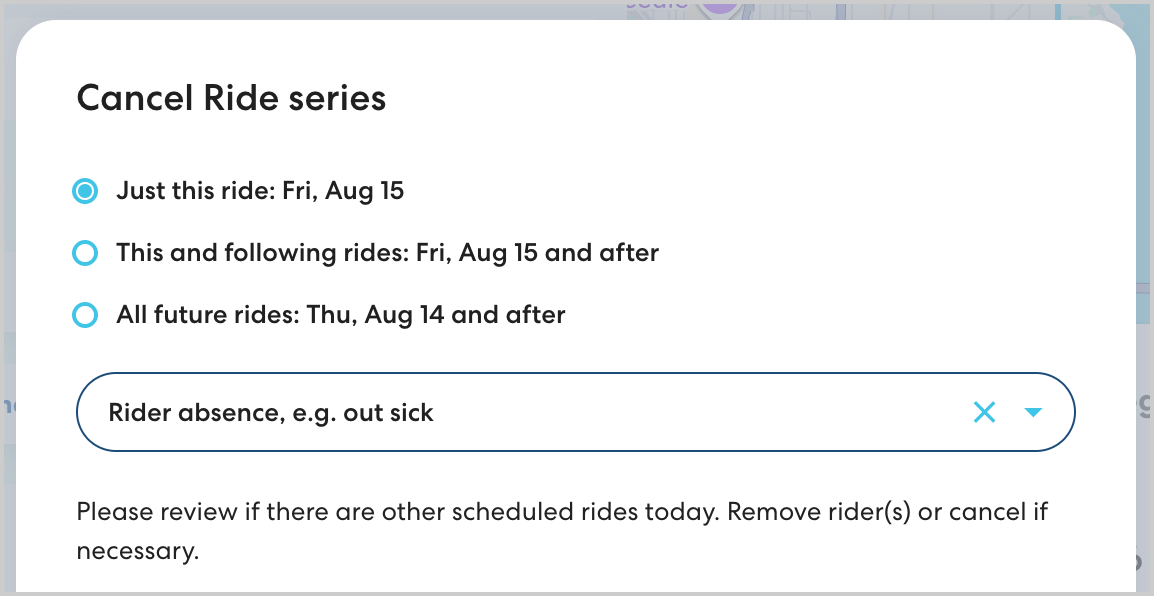Screen dimensions: 1154x596
Task: Select 'All future rides' radio button
Action: (x=85, y=316)
